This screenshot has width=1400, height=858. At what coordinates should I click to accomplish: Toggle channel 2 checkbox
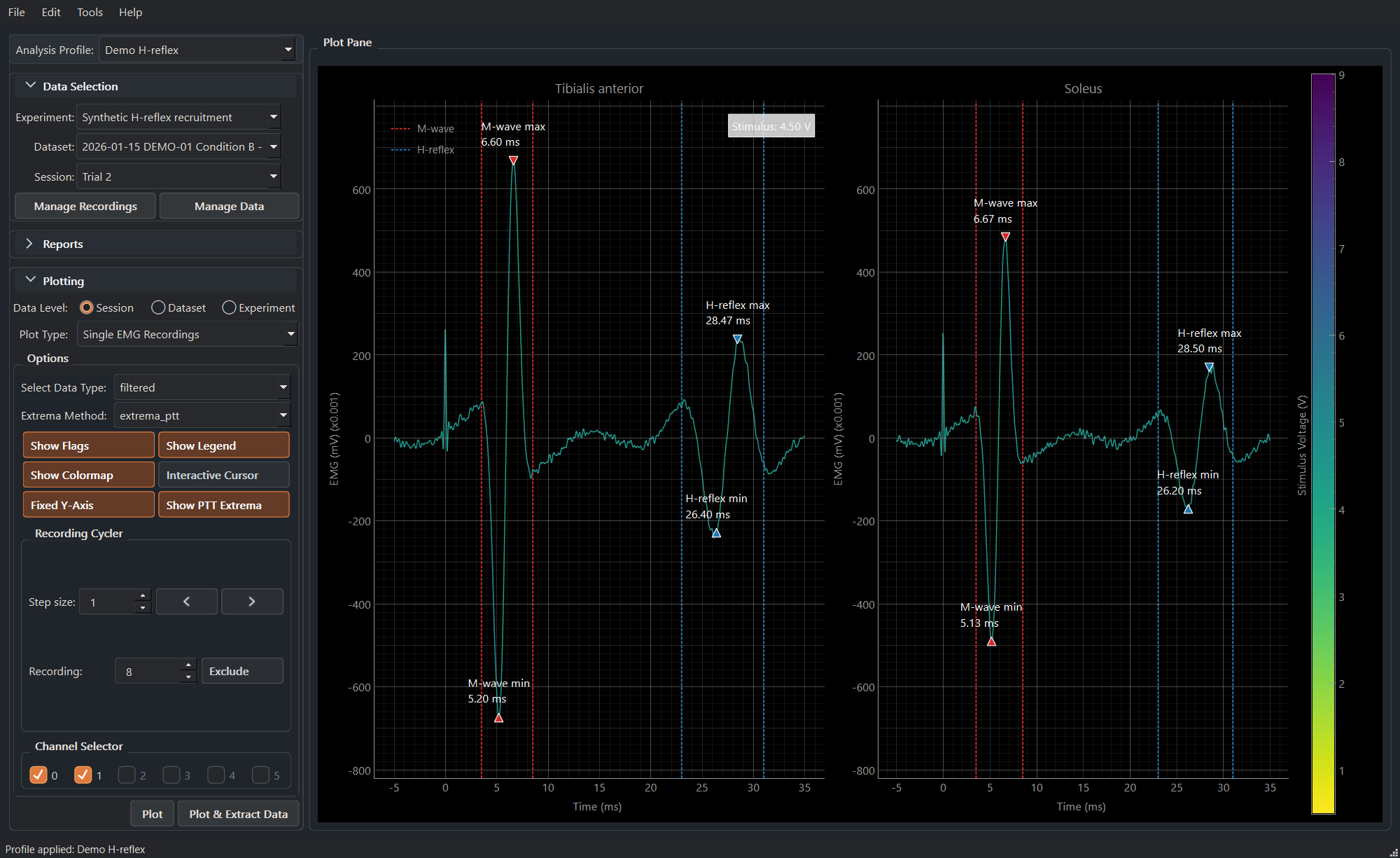click(x=127, y=775)
